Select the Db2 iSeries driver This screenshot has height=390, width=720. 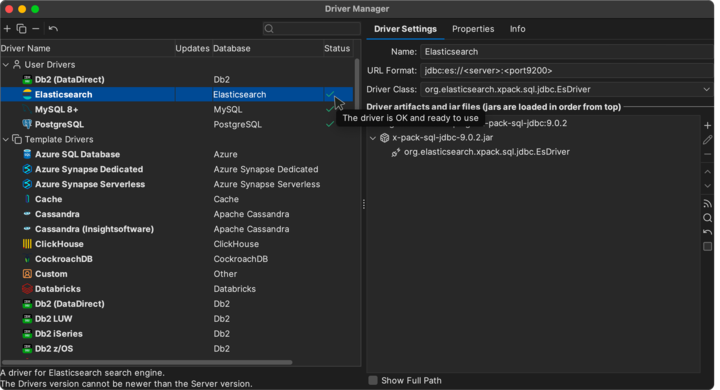(x=177, y=333)
